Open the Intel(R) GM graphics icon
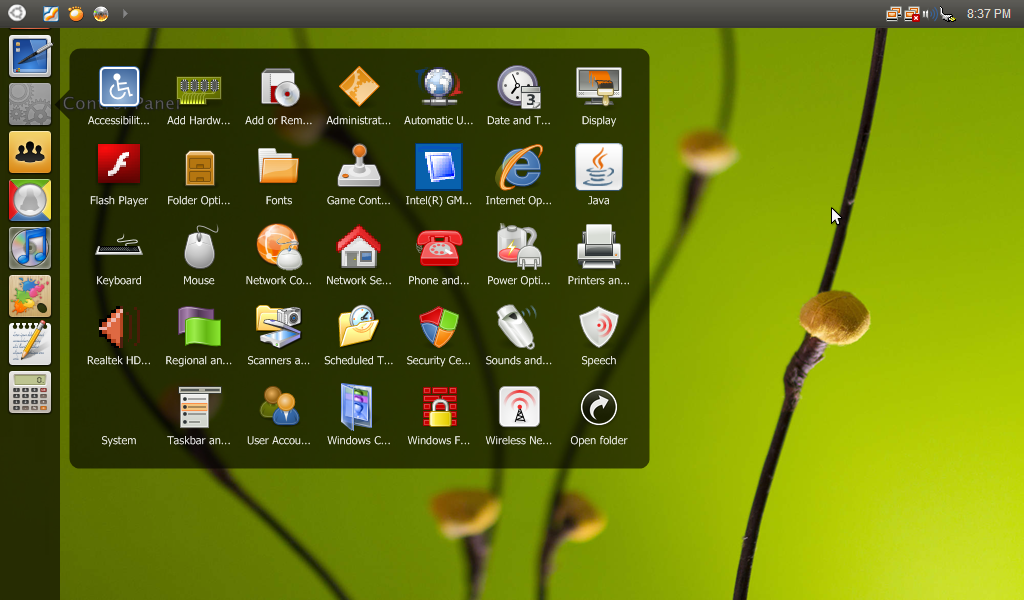Image resolution: width=1024 pixels, height=600 pixels. 439,166
